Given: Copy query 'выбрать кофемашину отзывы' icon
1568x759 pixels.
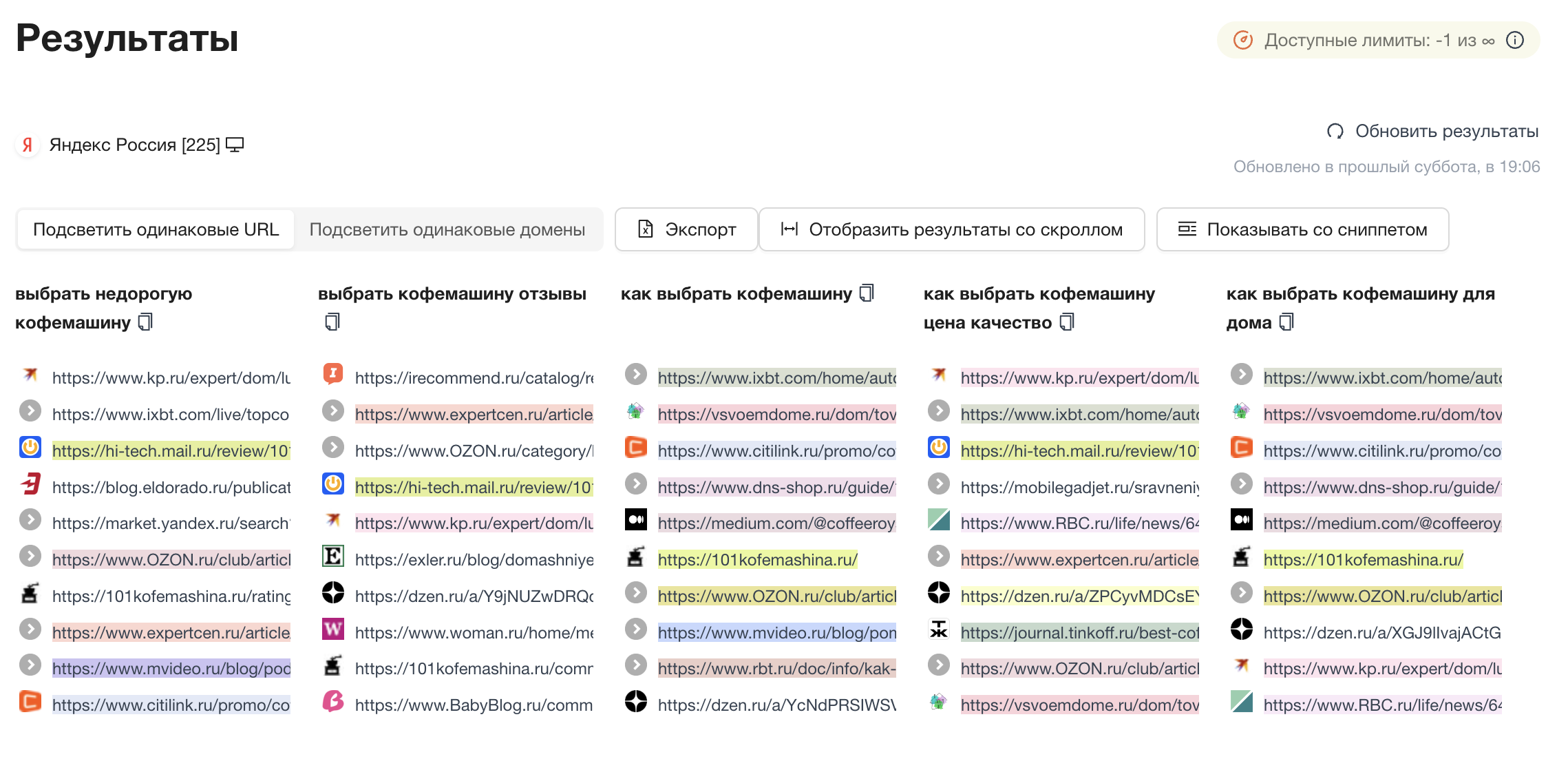Looking at the screenshot, I should 332,322.
